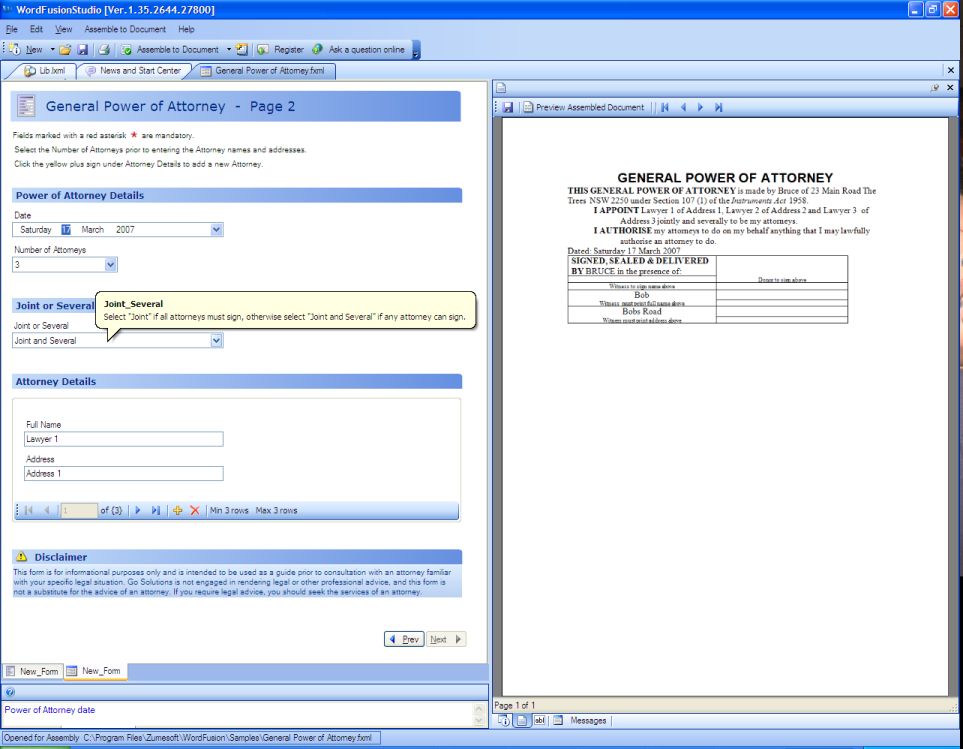Switch to the Lib.lxml tab
The width and height of the screenshot is (963, 749).
(44, 71)
